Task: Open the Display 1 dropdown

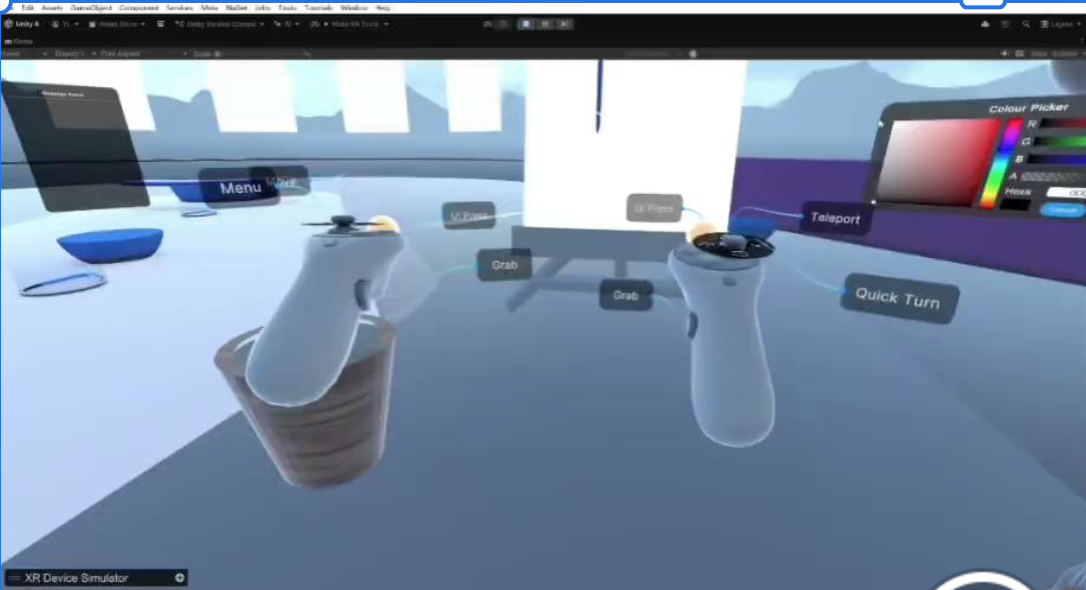Action: pos(73,53)
